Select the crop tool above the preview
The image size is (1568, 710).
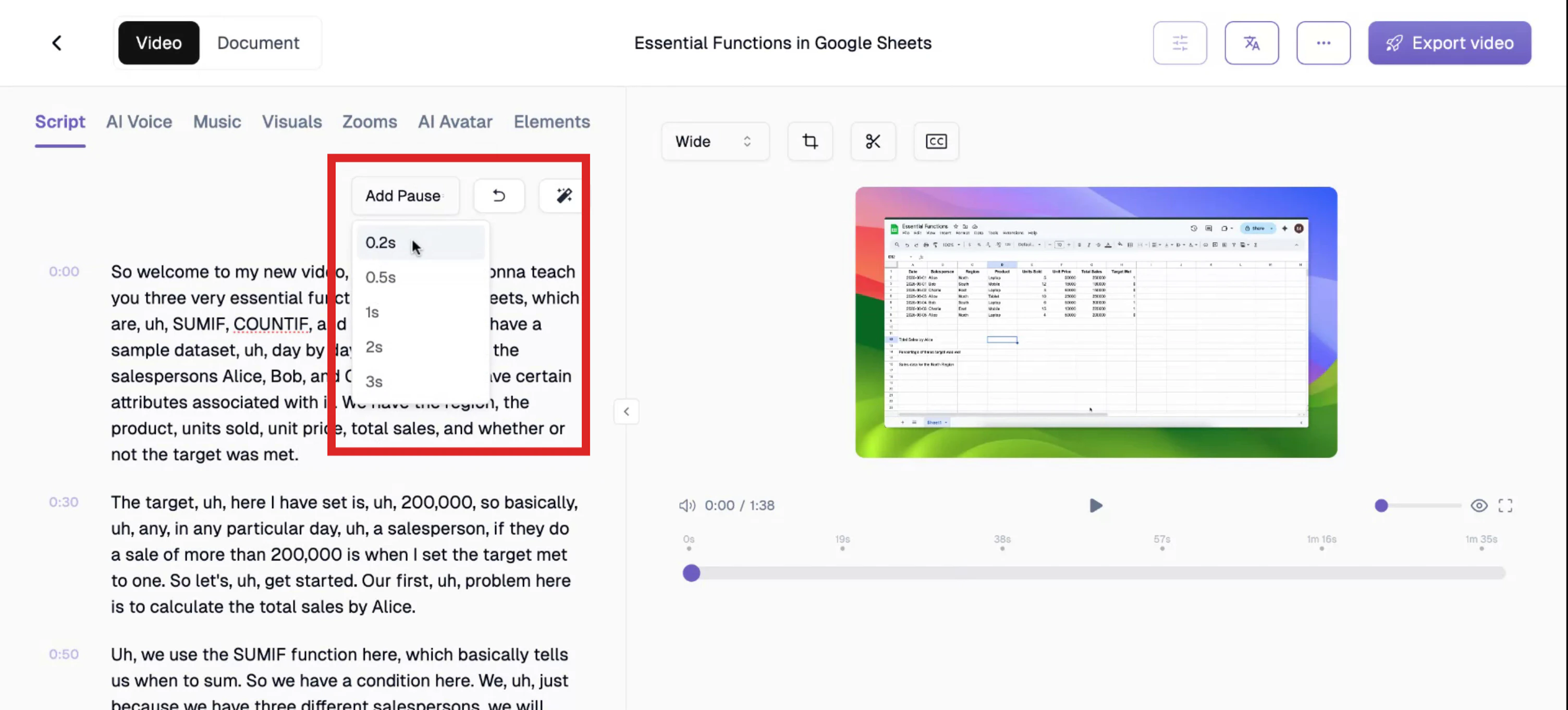coord(810,141)
